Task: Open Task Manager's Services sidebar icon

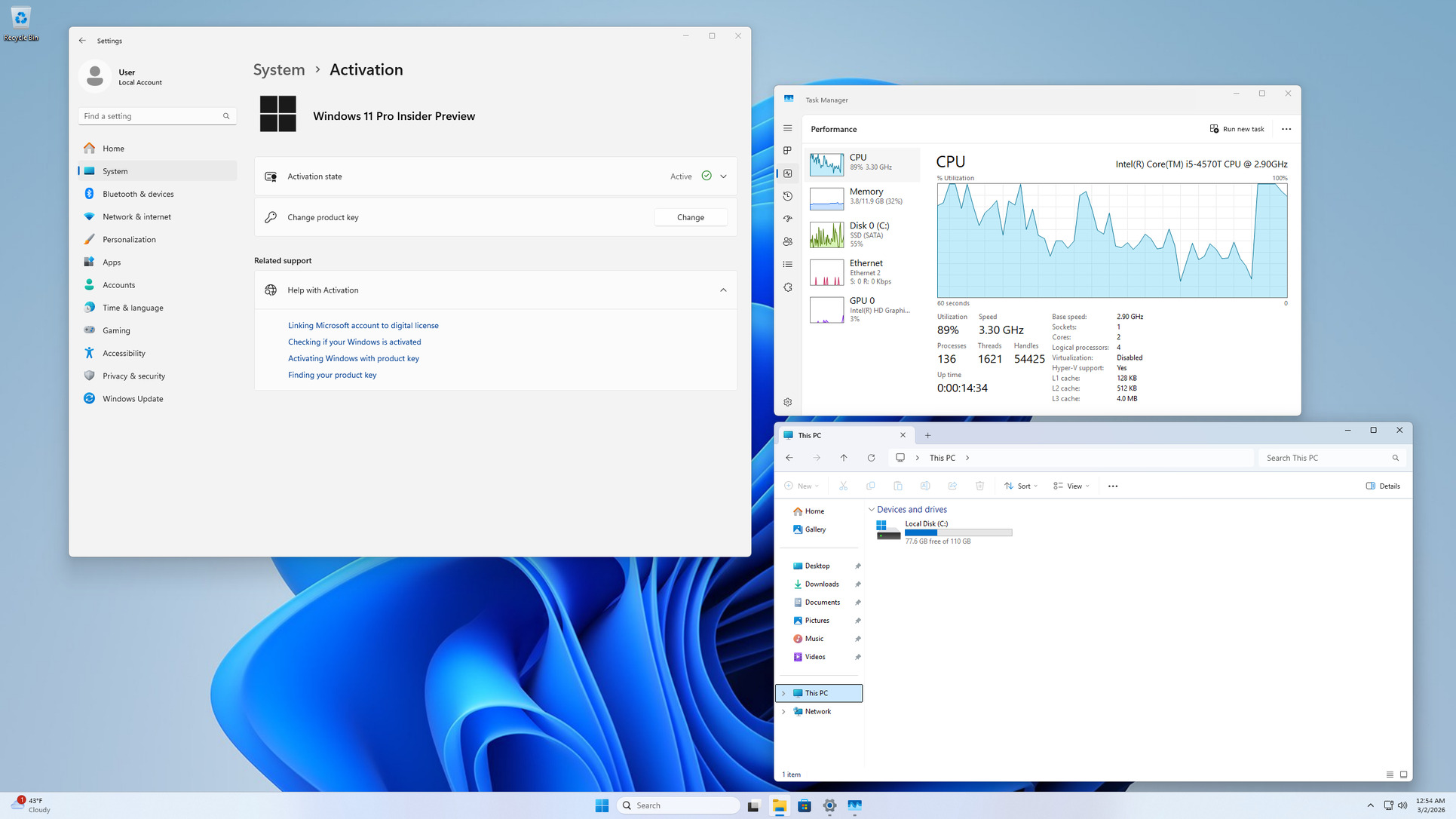Action: (787, 287)
